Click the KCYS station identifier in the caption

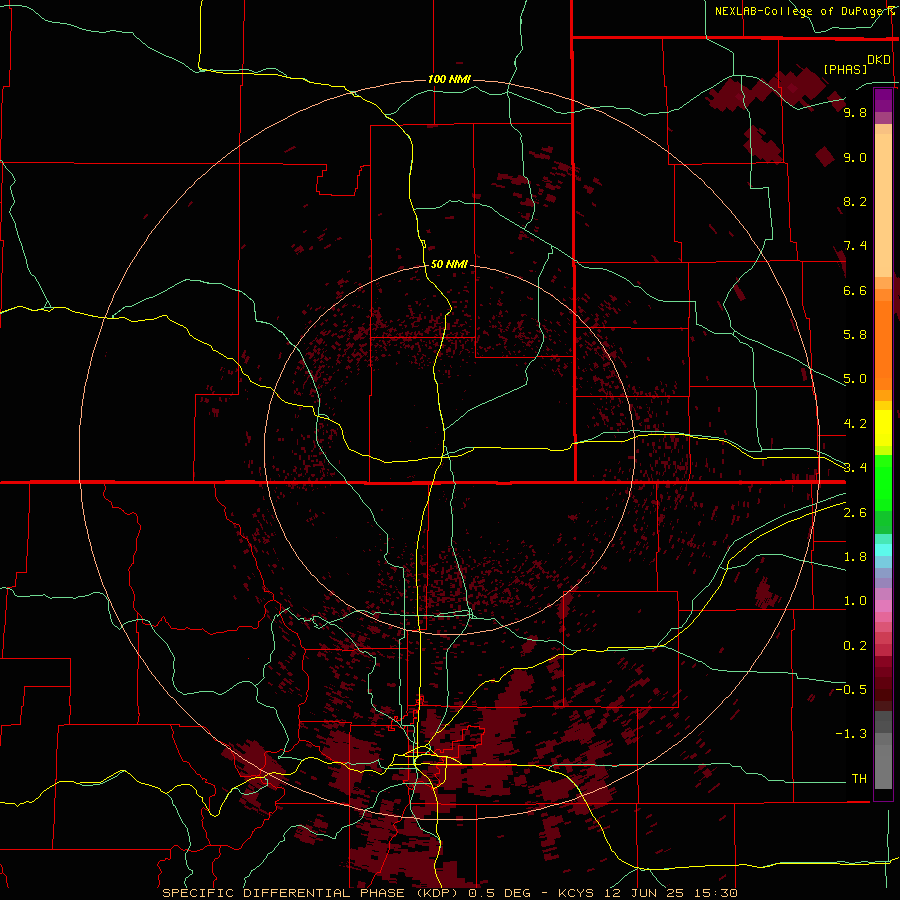(x=576, y=893)
